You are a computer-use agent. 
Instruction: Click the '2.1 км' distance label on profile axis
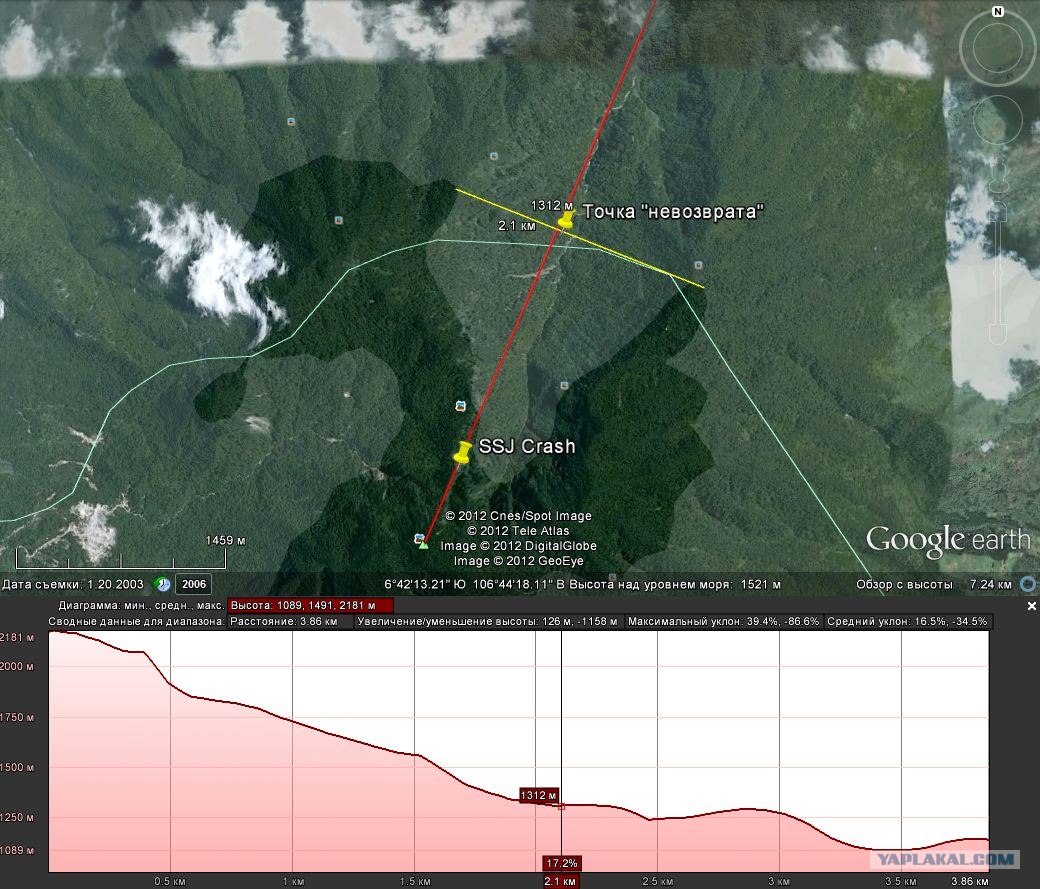pyautogui.click(x=560, y=882)
